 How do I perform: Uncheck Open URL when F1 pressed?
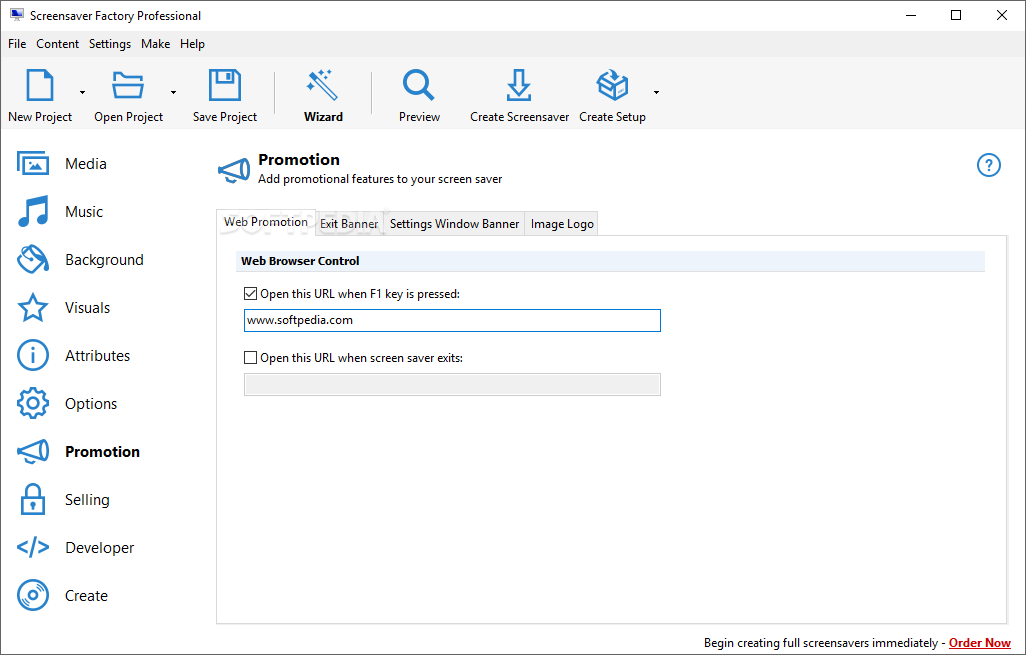251,294
